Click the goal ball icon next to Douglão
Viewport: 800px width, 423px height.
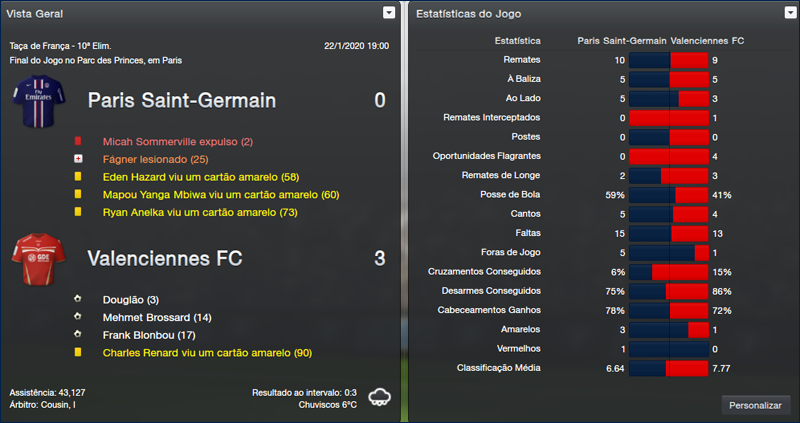point(77,299)
